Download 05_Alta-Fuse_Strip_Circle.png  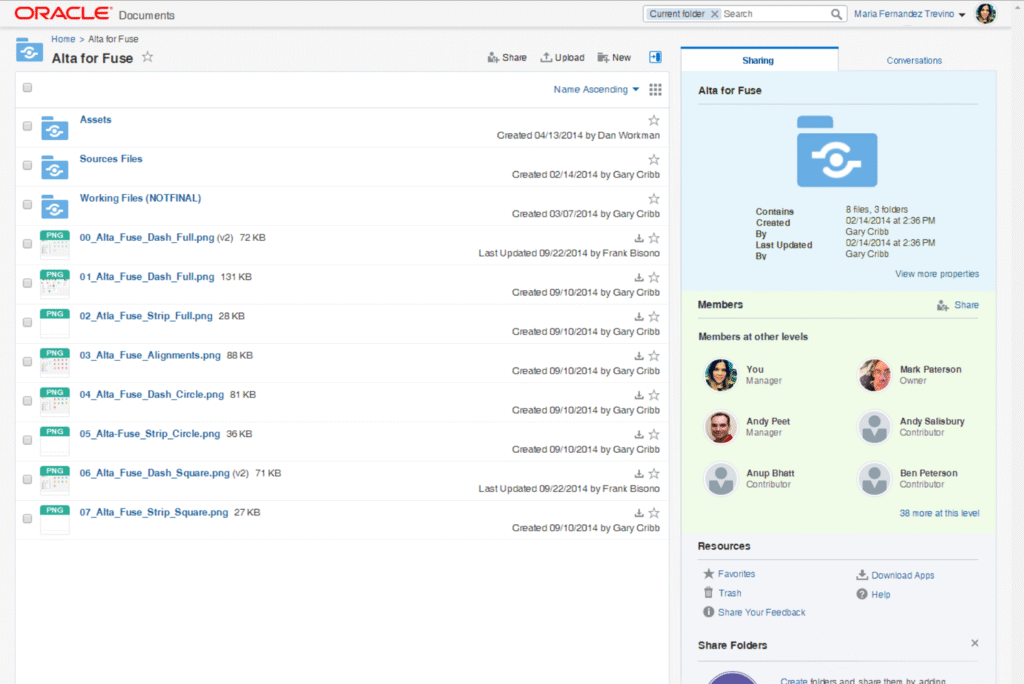tap(639, 434)
